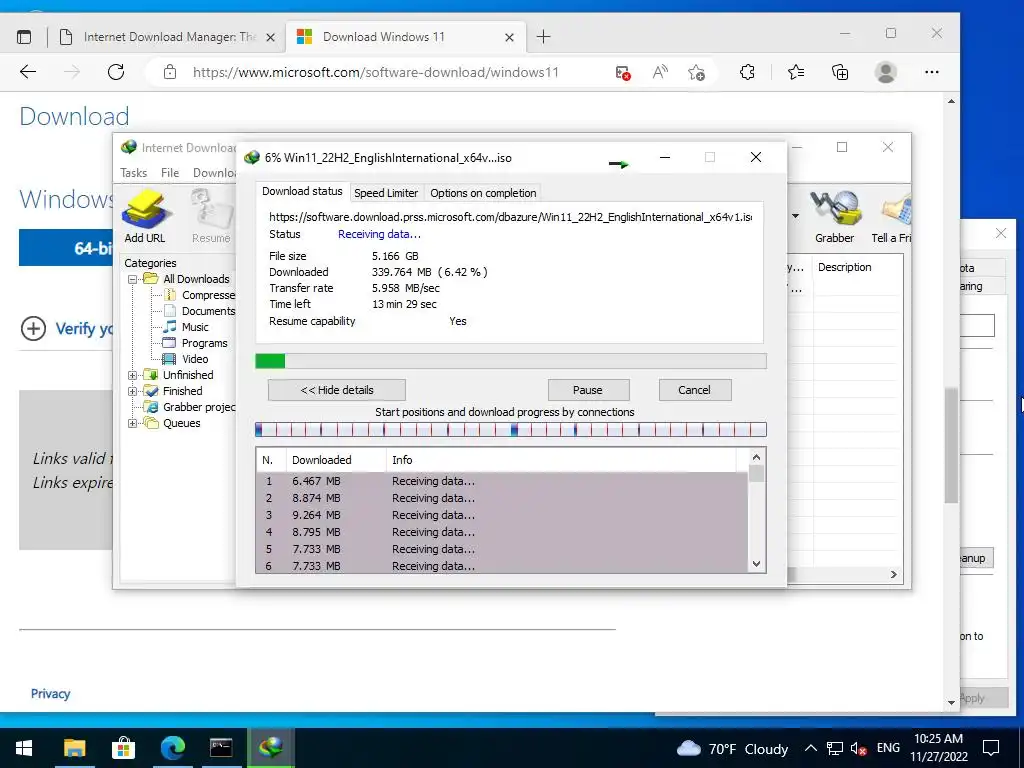Viewport: 1024px width, 768px height.
Task: Click the 64-bit download button on webpage
Action: 65,248
